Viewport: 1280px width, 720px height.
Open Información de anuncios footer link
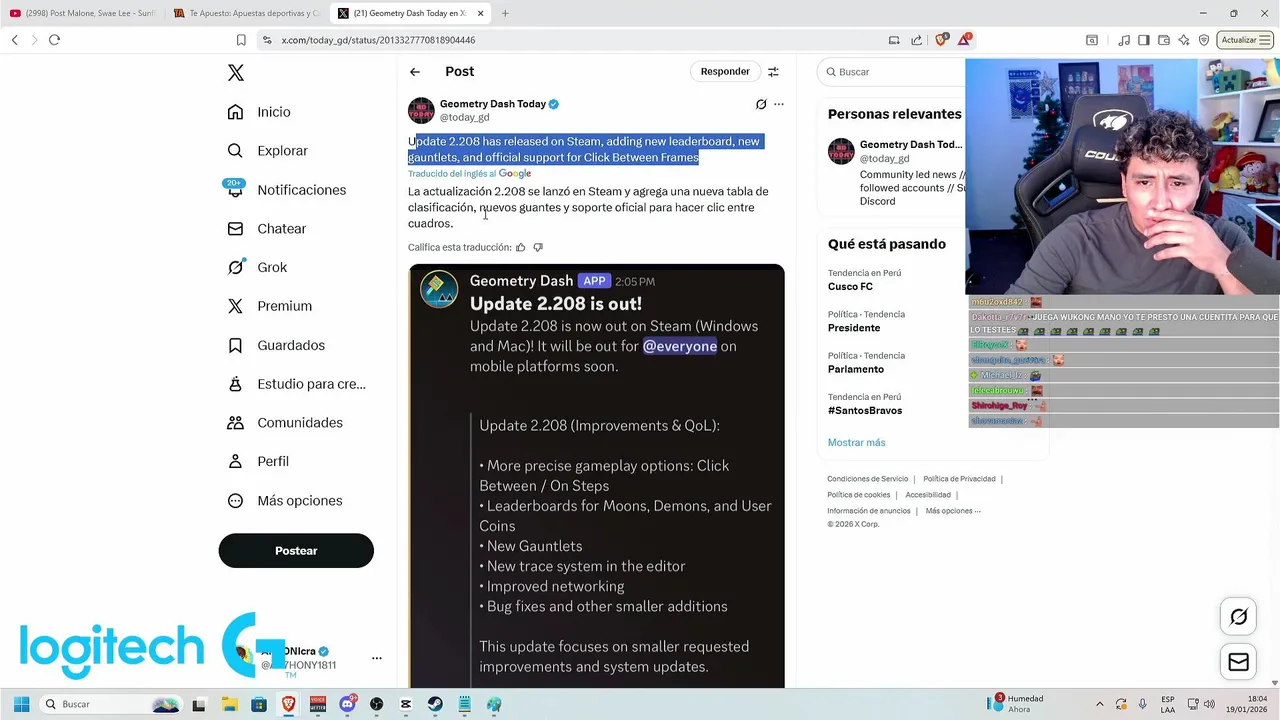(x=869, y=511)
